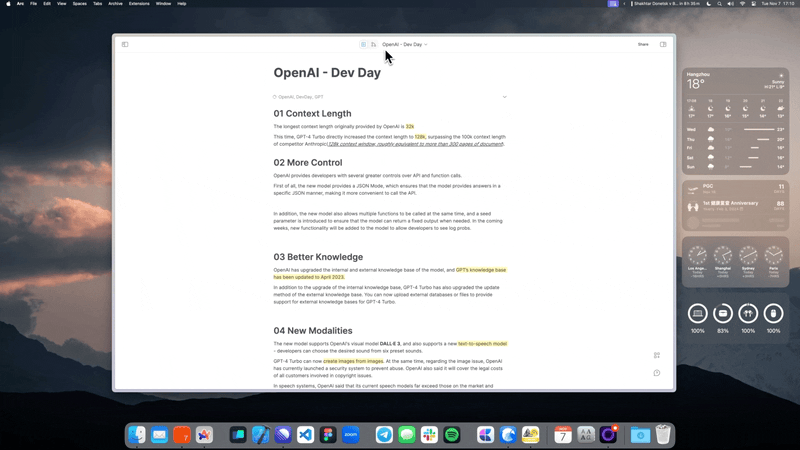800x450 pixels.
Task: Open Font Book in the dock
Action: (x=586, y=435)
